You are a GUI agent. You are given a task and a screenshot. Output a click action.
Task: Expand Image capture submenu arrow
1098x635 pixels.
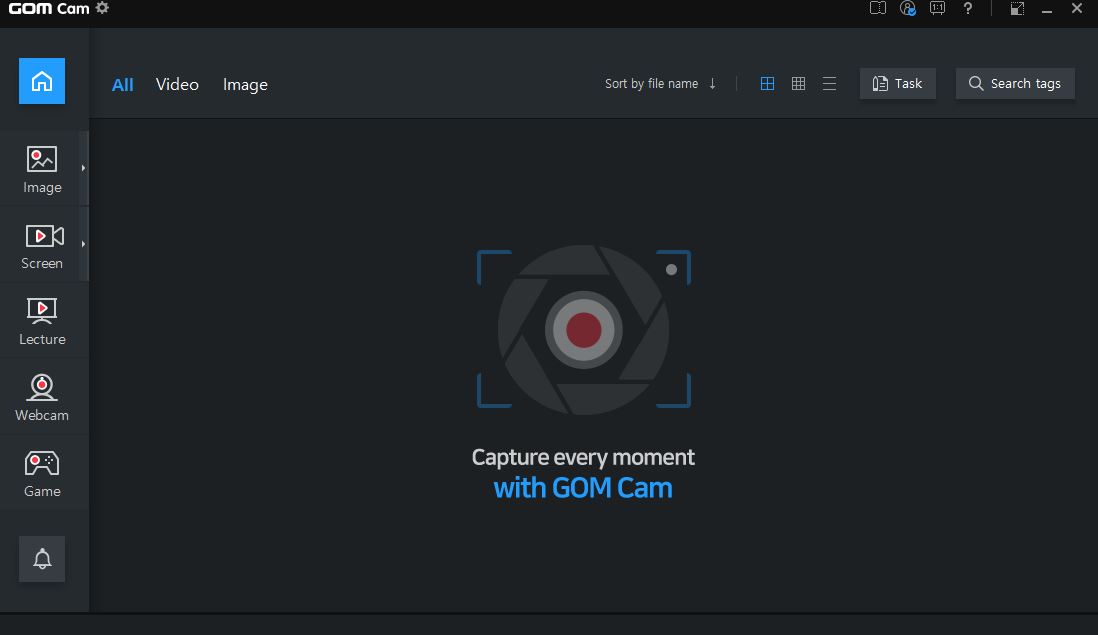[x=83, y=168]
